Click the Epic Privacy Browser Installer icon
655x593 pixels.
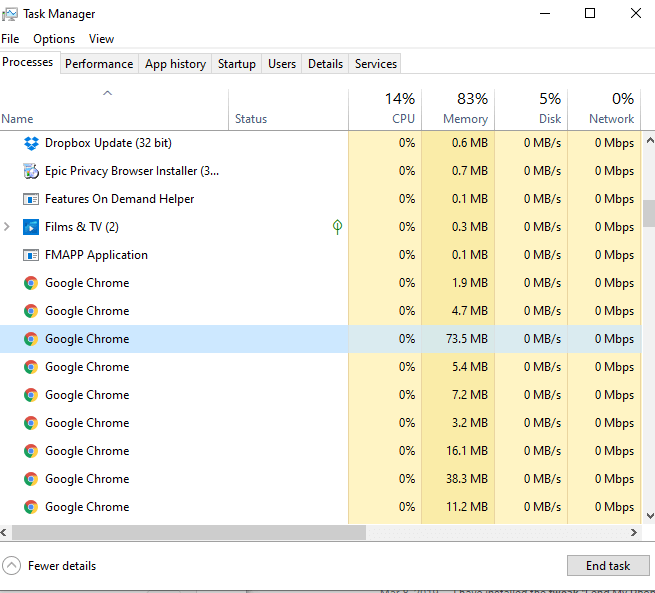pyautogui.click(x=31, y=171)
